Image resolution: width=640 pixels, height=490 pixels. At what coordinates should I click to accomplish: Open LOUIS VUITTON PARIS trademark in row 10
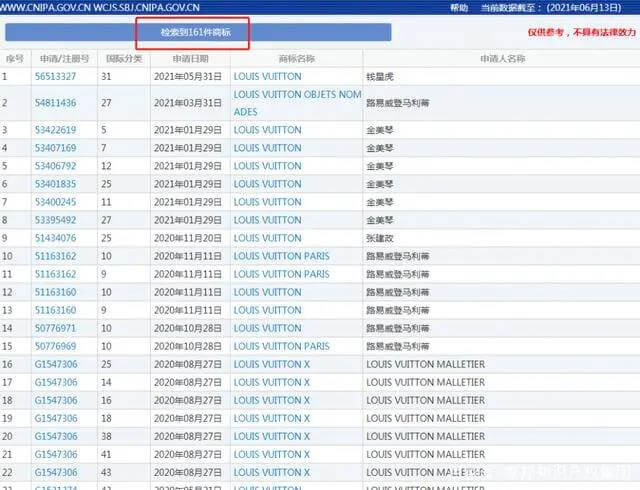coord(282,256)
